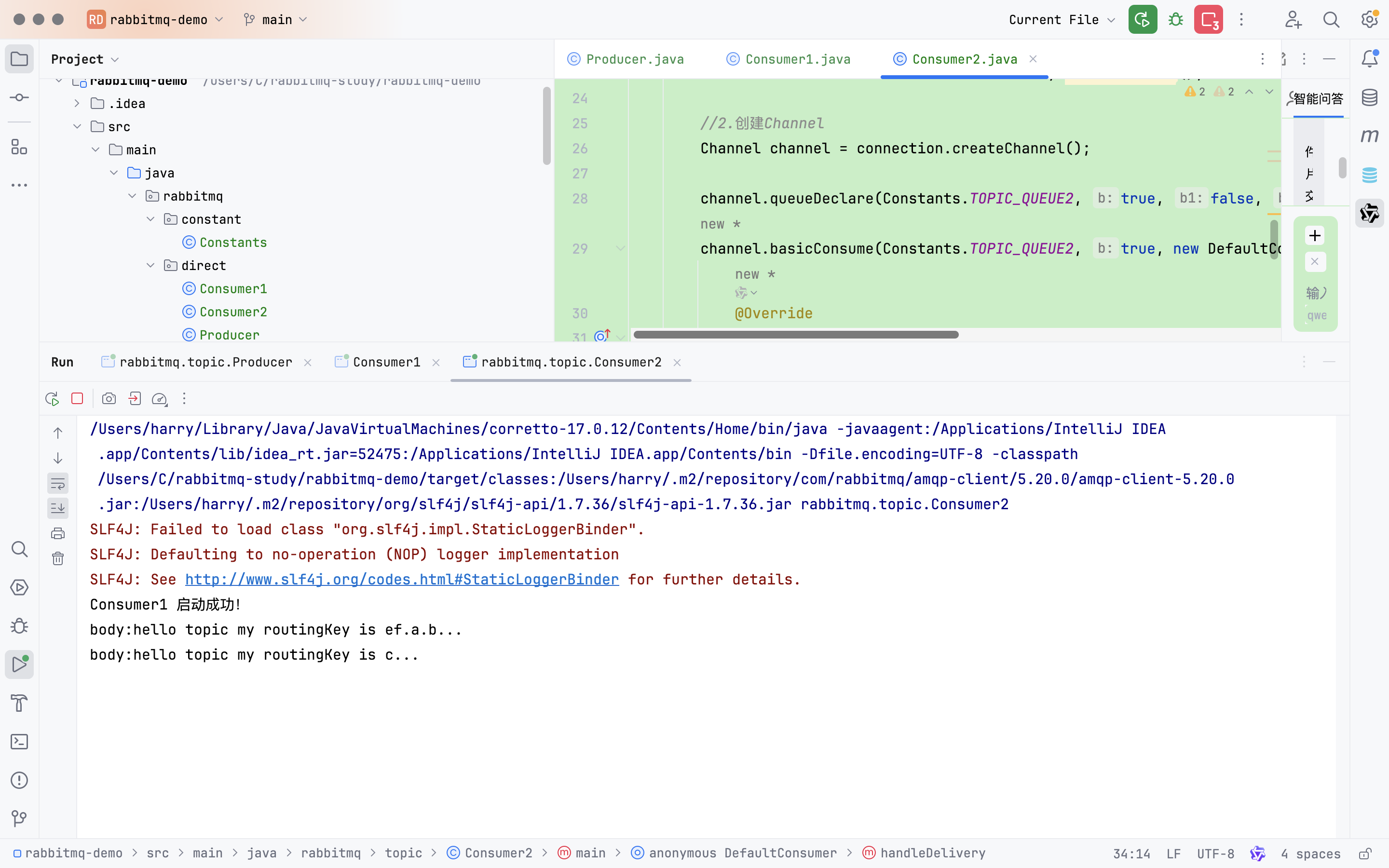Open the slf4j StaticLoggerBinder link
The image size is (1389, 868).
tap(402, 579)
